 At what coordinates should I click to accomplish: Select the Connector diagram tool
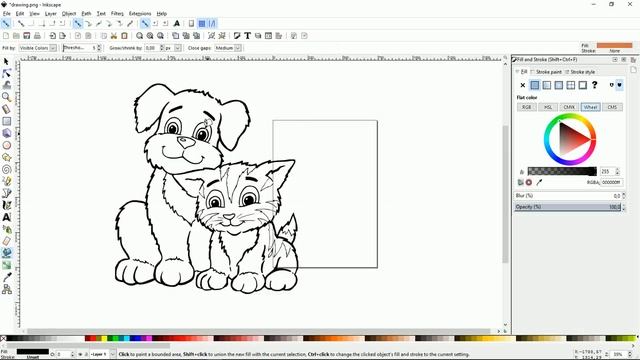pyautogui.click(x=6, y=289)
